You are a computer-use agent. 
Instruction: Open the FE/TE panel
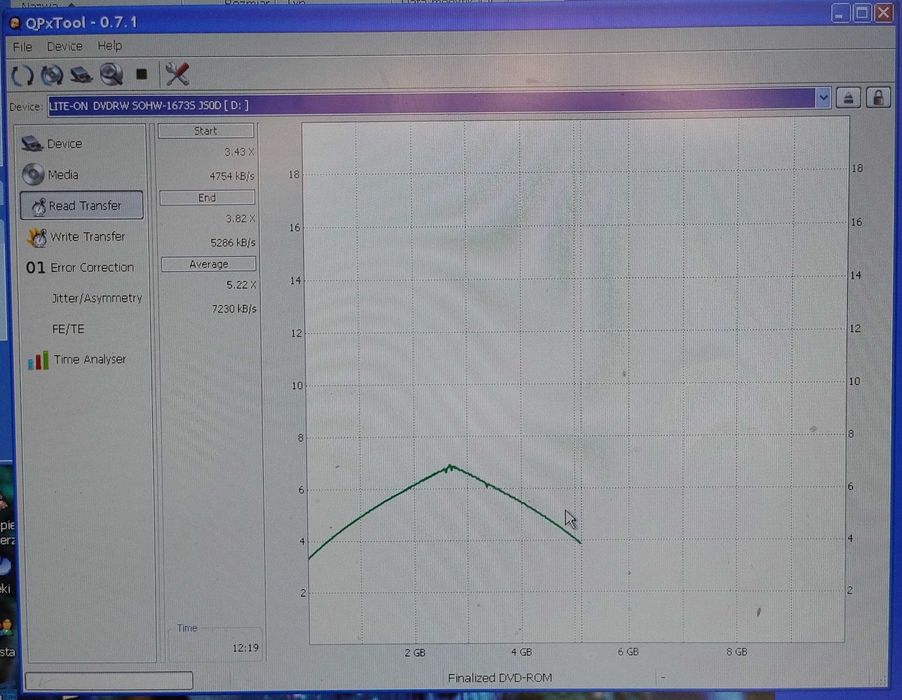pos(68,329)
